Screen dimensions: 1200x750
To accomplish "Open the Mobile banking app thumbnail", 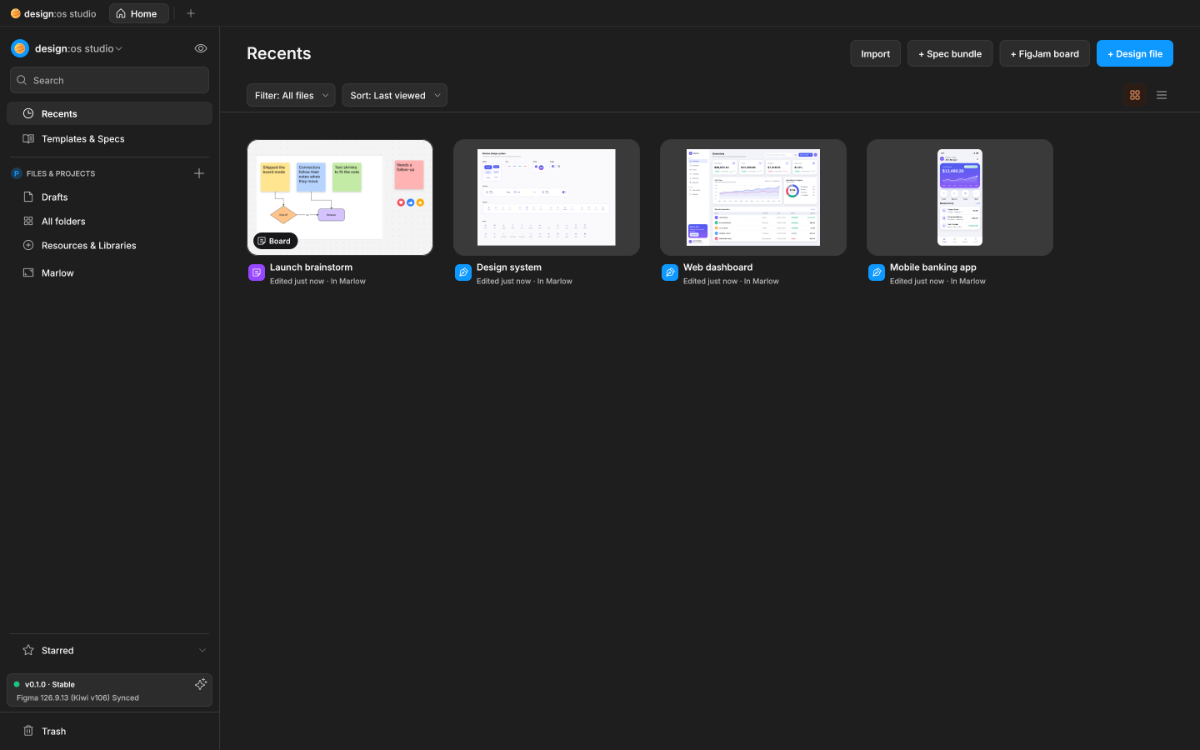I will [960, 197].
